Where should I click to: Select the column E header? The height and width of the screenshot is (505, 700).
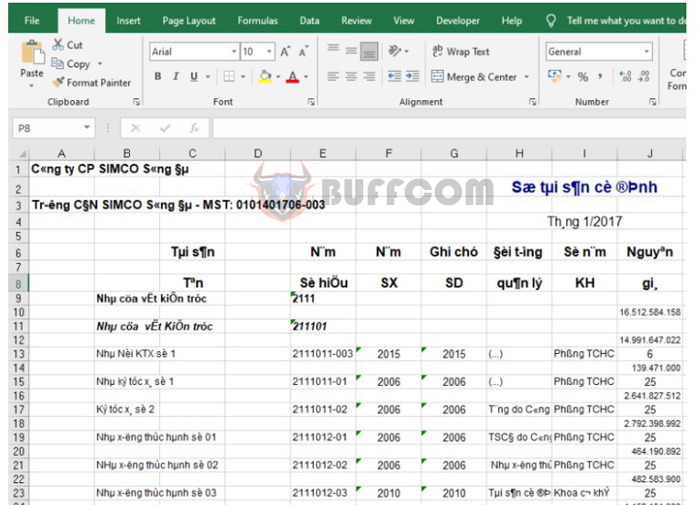point(323,154)
